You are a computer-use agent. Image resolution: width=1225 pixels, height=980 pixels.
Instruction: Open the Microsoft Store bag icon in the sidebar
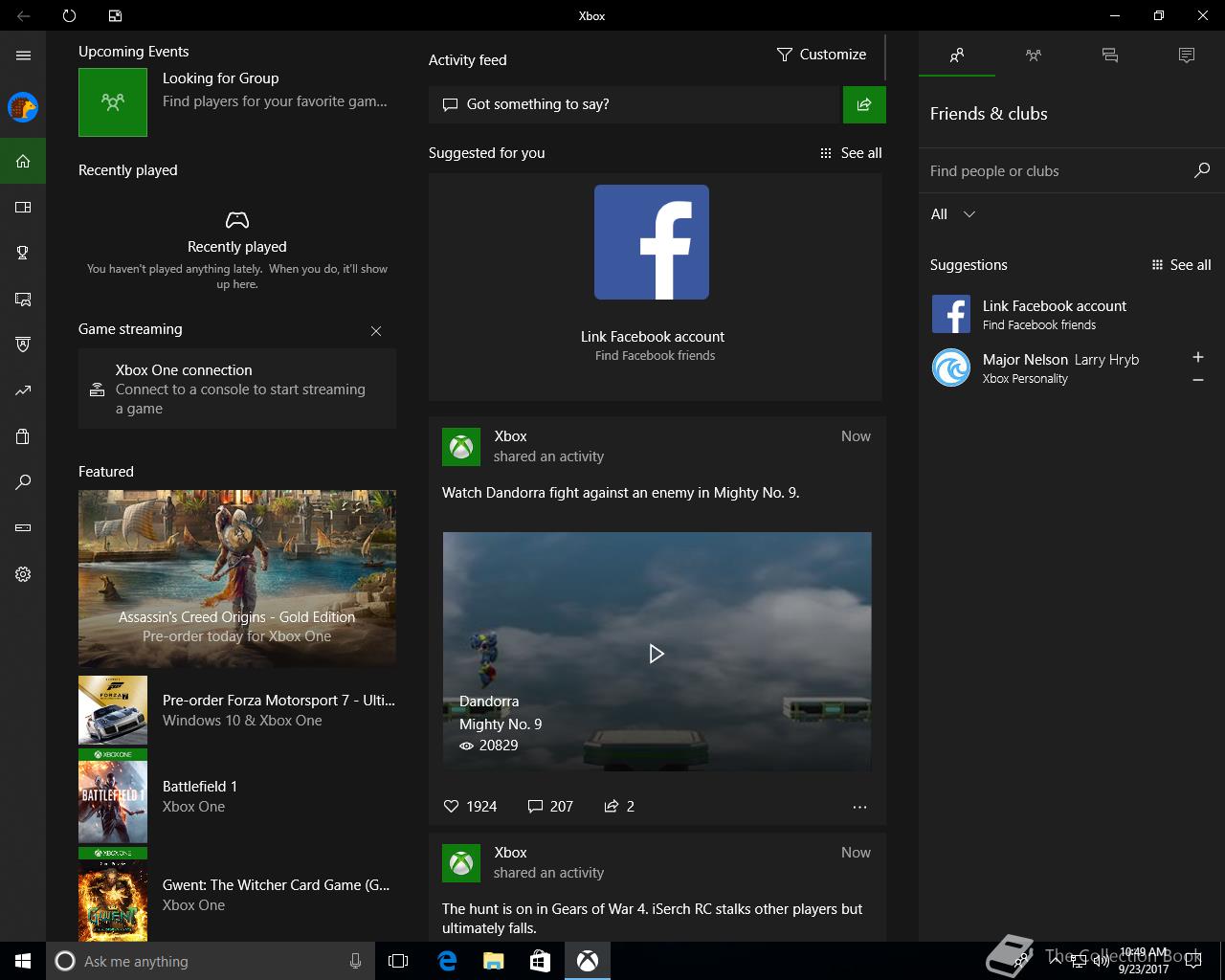23,436
